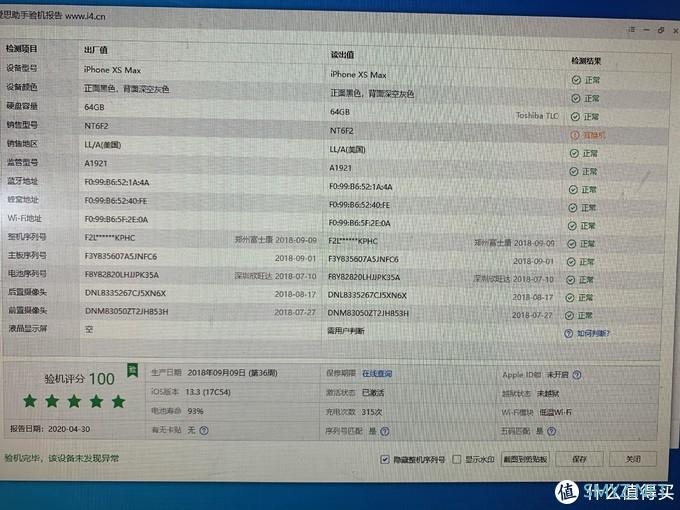Click the help icon next to 五码匹配 是
The image size is (680, 510).
[x=552, y=431]
